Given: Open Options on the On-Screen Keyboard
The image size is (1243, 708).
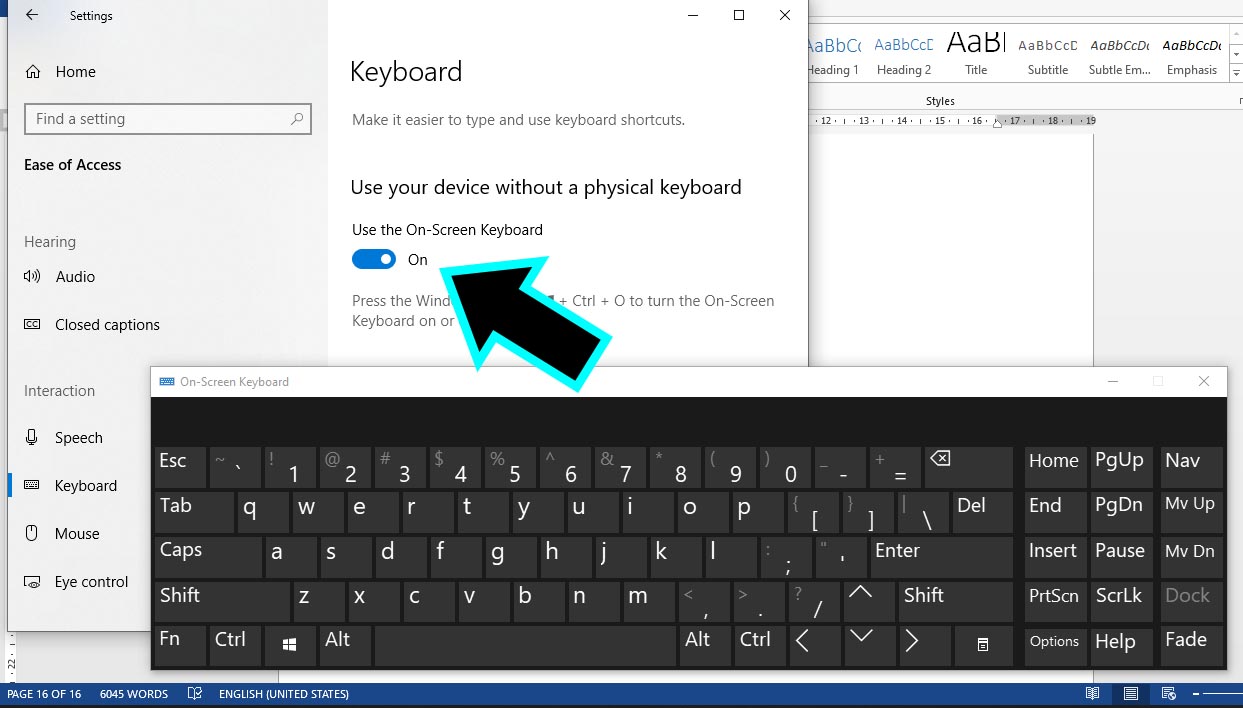Looking at the screenshot, I should pos(1055,646).
